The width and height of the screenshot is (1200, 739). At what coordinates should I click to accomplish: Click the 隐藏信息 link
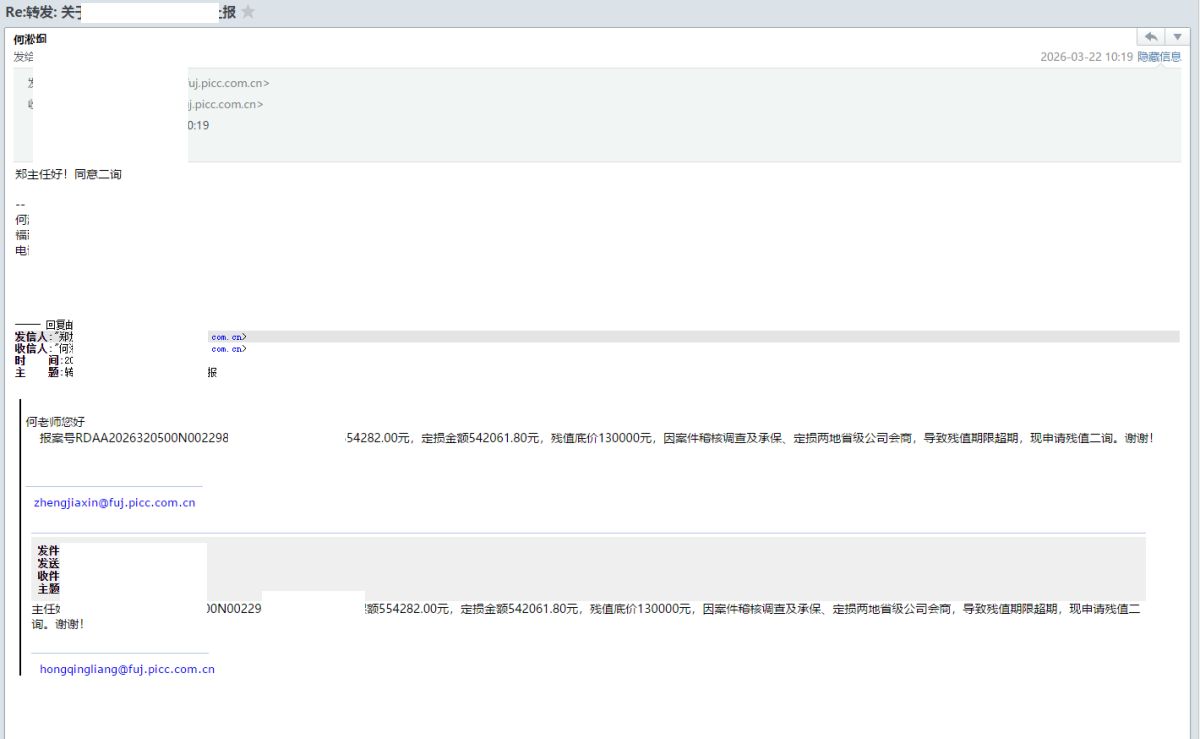[x=1159, y=57]
